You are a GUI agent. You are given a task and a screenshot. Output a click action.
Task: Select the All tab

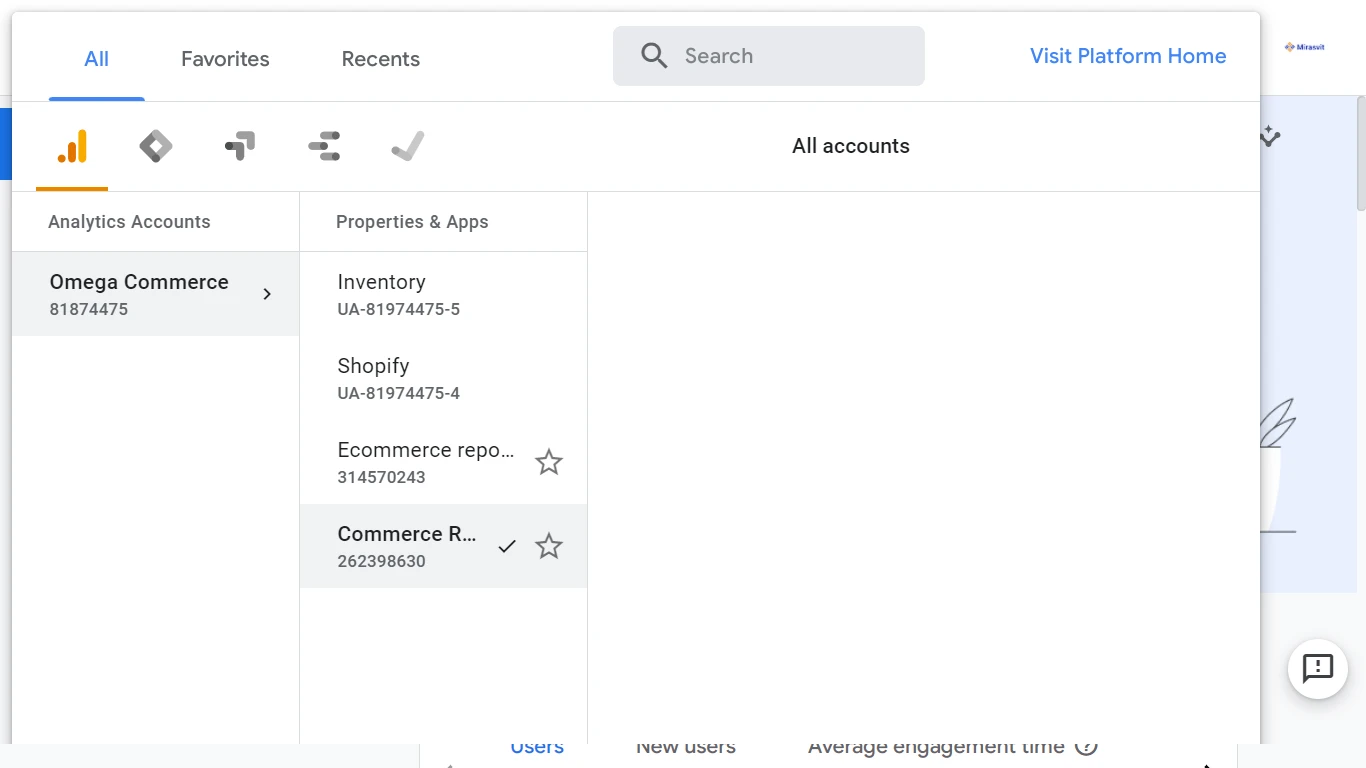coord(97,59)
